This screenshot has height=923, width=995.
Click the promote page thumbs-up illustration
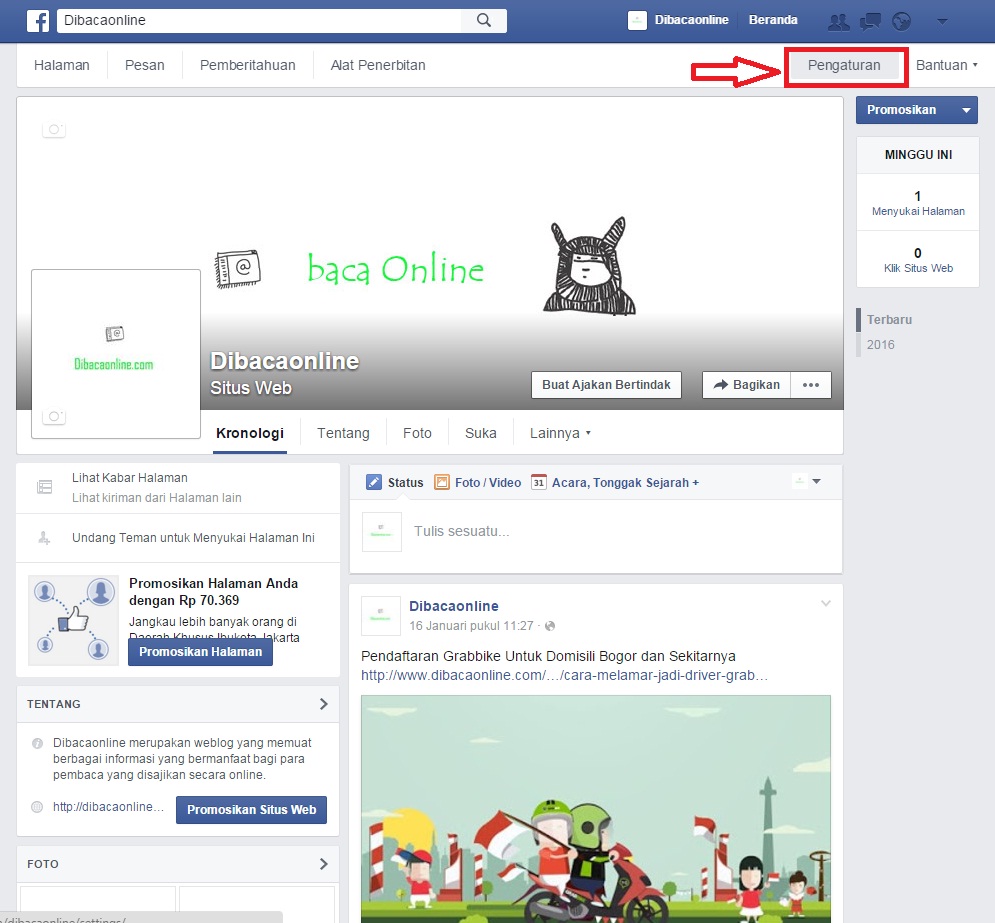click(x=74, y=620)
